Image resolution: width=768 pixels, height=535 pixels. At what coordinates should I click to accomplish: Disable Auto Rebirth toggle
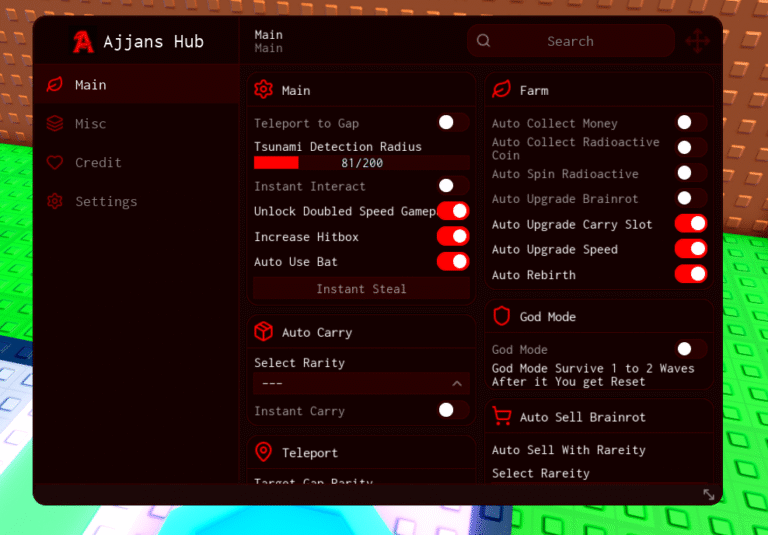pyautogui.click(x=691, y=274)
